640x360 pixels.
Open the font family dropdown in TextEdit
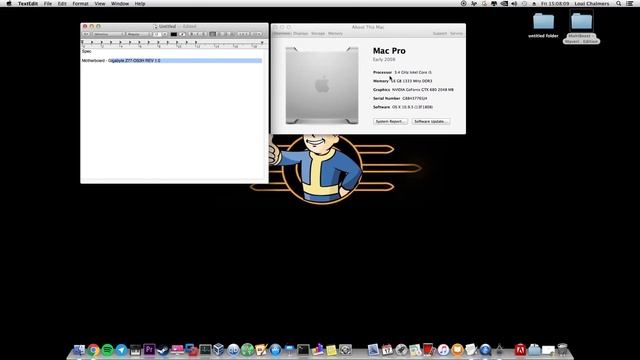click(x=109, y=34)
